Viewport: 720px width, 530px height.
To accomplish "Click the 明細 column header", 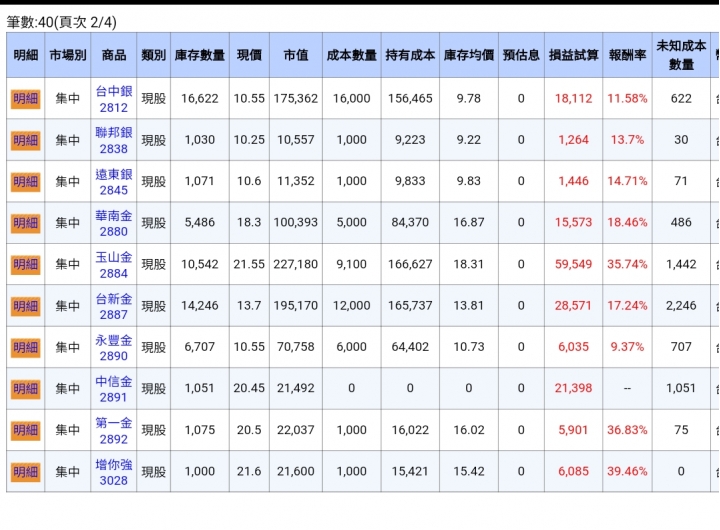I will point(26,55).
